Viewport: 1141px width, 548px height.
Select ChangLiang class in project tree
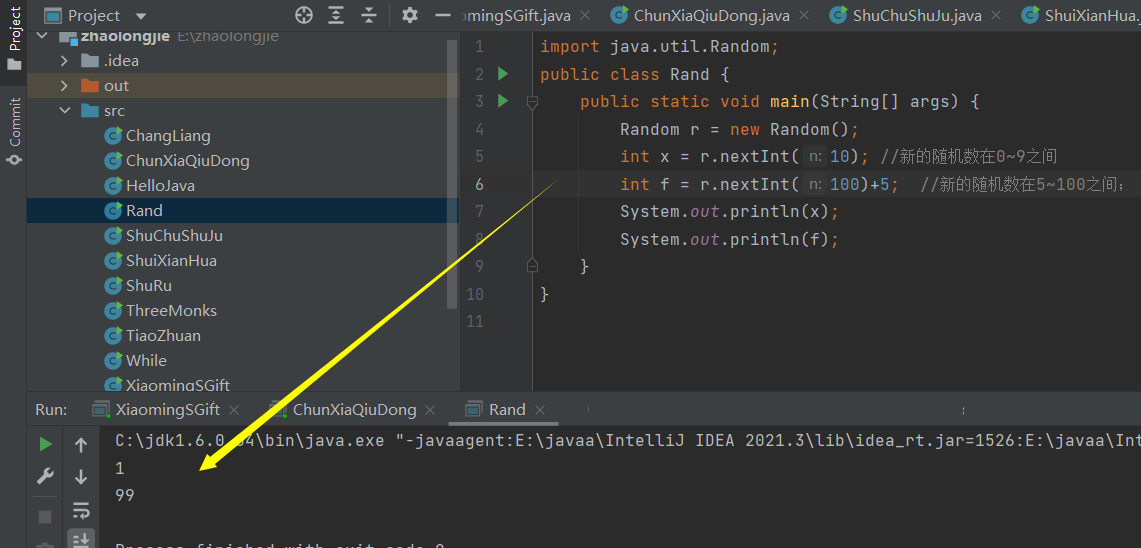[x=168, y=135]
